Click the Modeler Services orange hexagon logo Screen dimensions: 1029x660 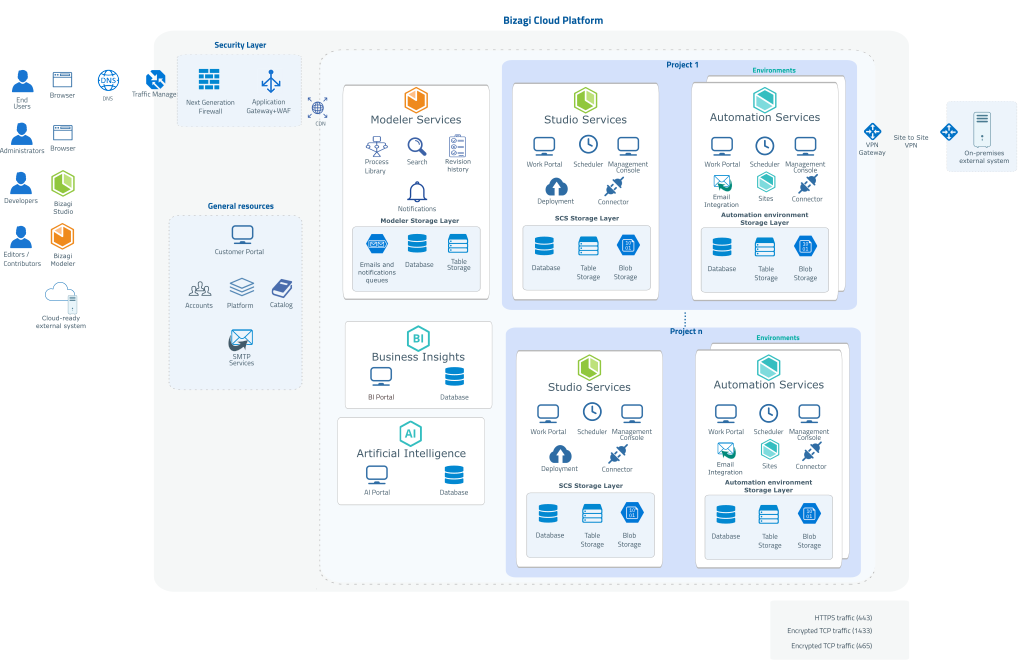[x=416, y=100]
